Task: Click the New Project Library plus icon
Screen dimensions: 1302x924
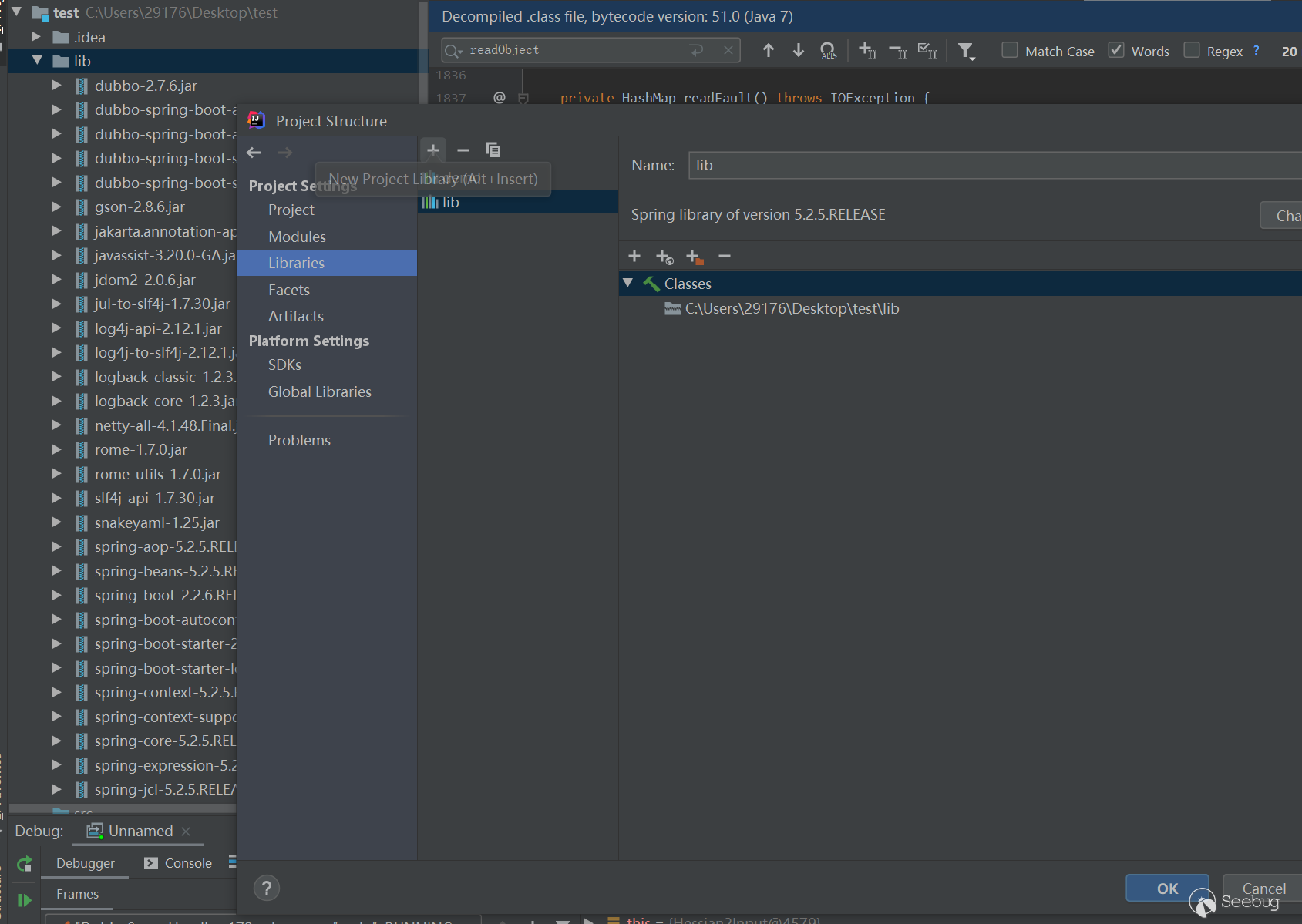Action: (x=433, y=150)
